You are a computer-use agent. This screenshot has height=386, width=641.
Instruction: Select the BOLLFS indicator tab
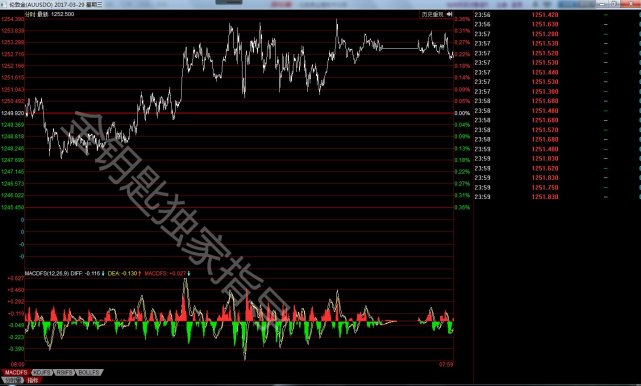pos(89,373)
